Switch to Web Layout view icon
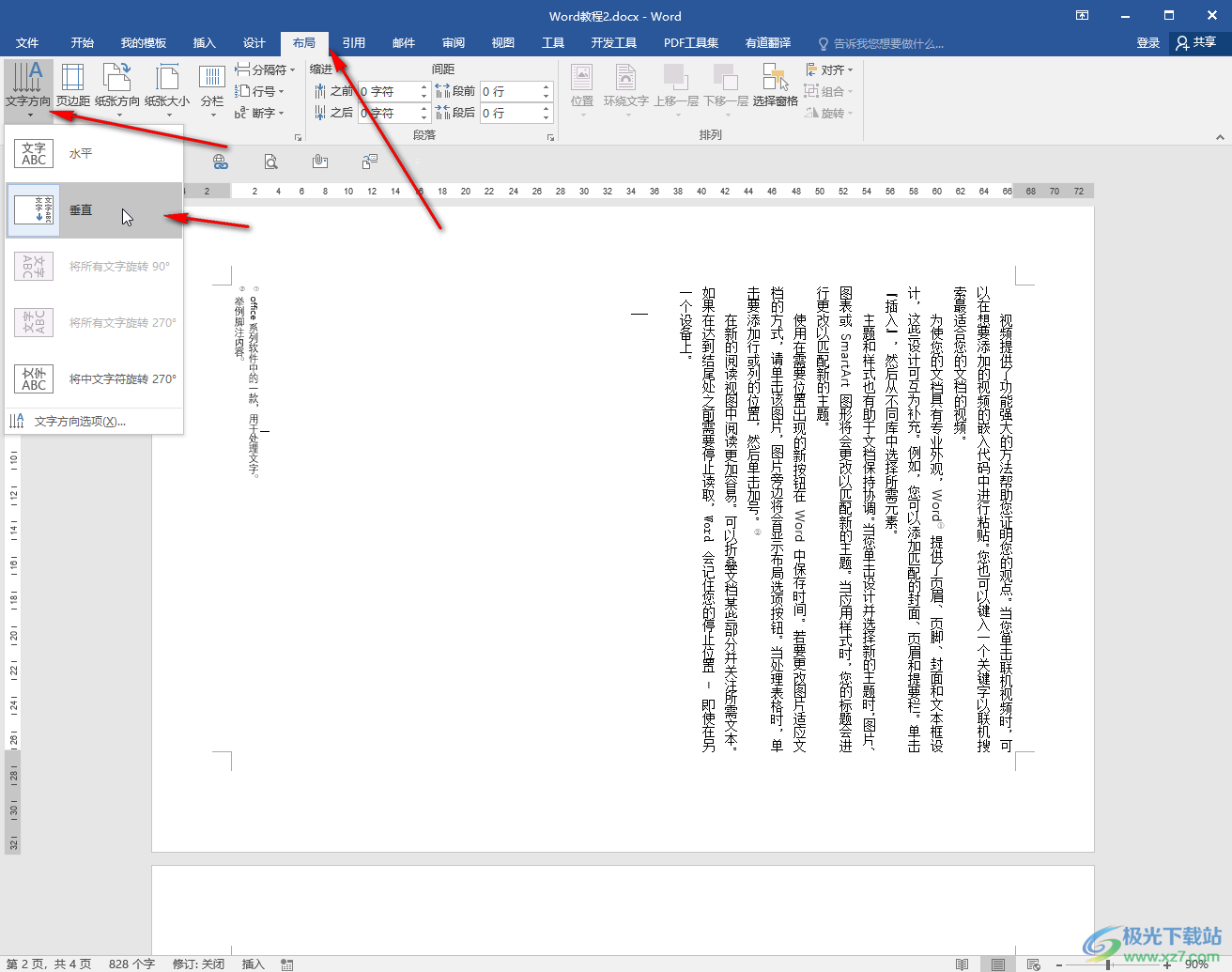The width and height of the screenshot is (1232, 972). 1034,964
